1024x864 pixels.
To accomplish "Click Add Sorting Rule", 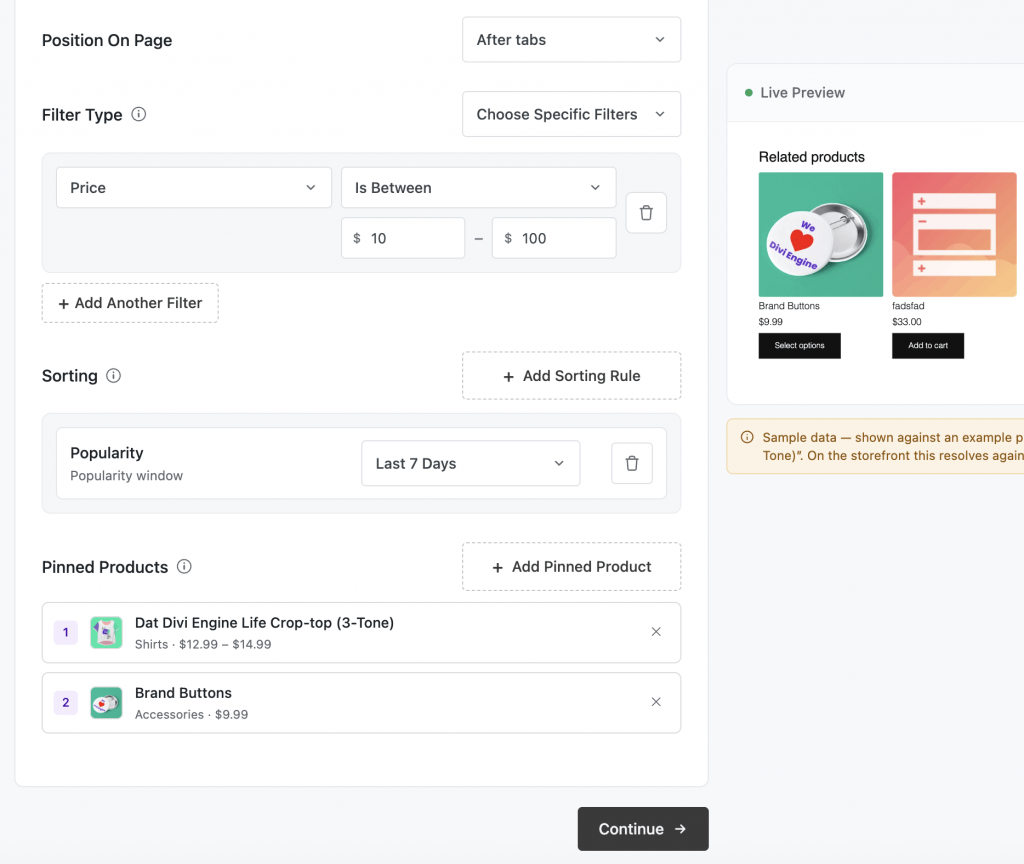I will pos(571,376).
